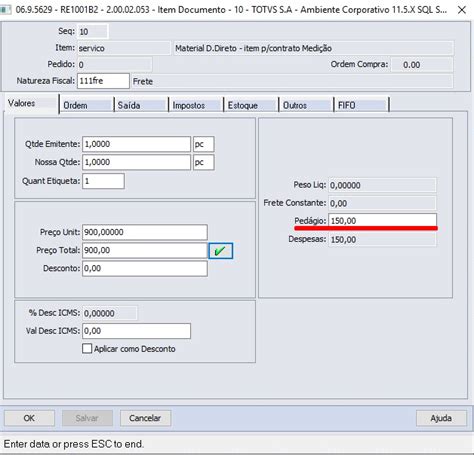Click the Seq field showing 10
Viewport: 474px width, 455px height.
[92, 32]
